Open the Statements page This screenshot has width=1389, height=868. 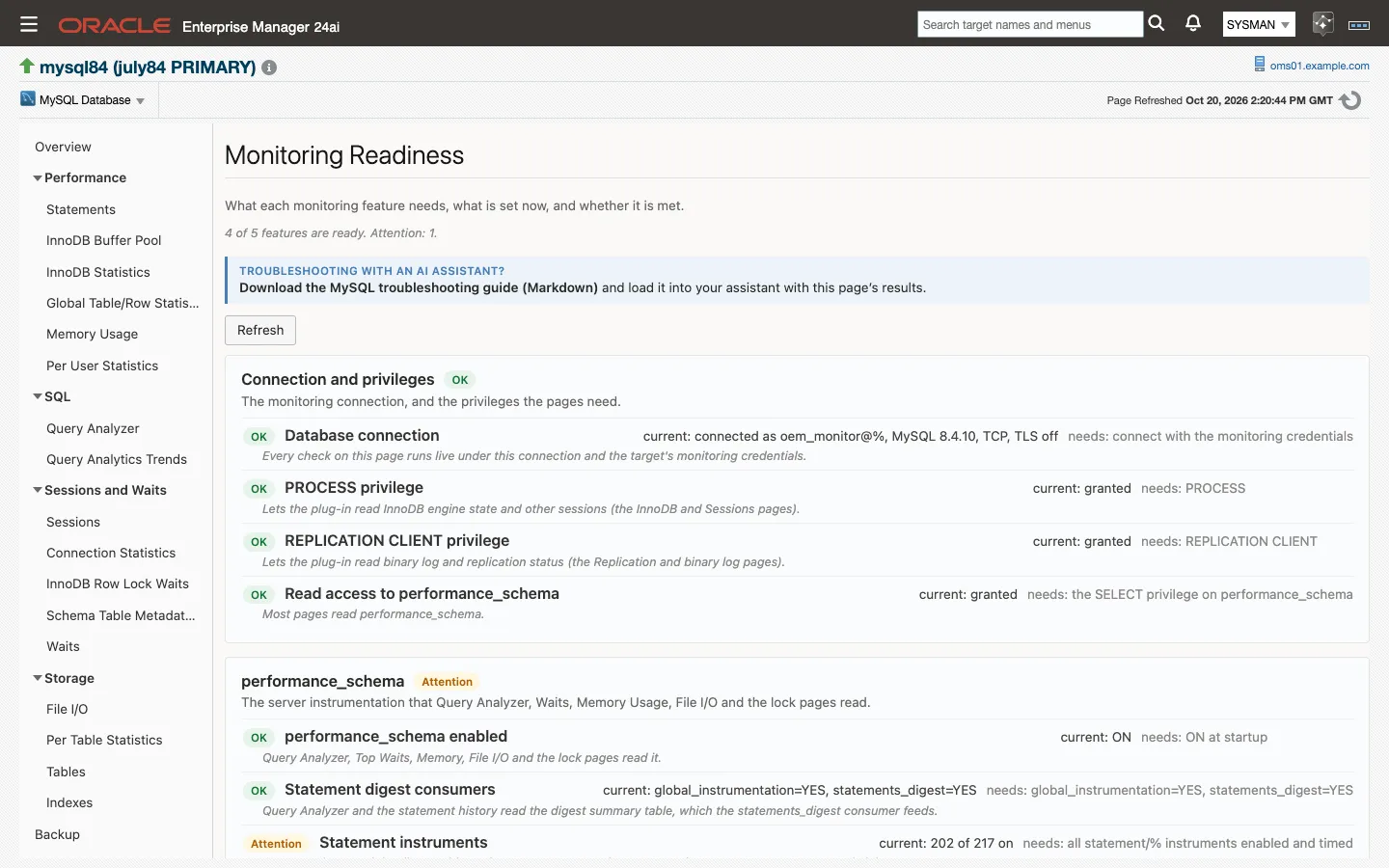81,209
